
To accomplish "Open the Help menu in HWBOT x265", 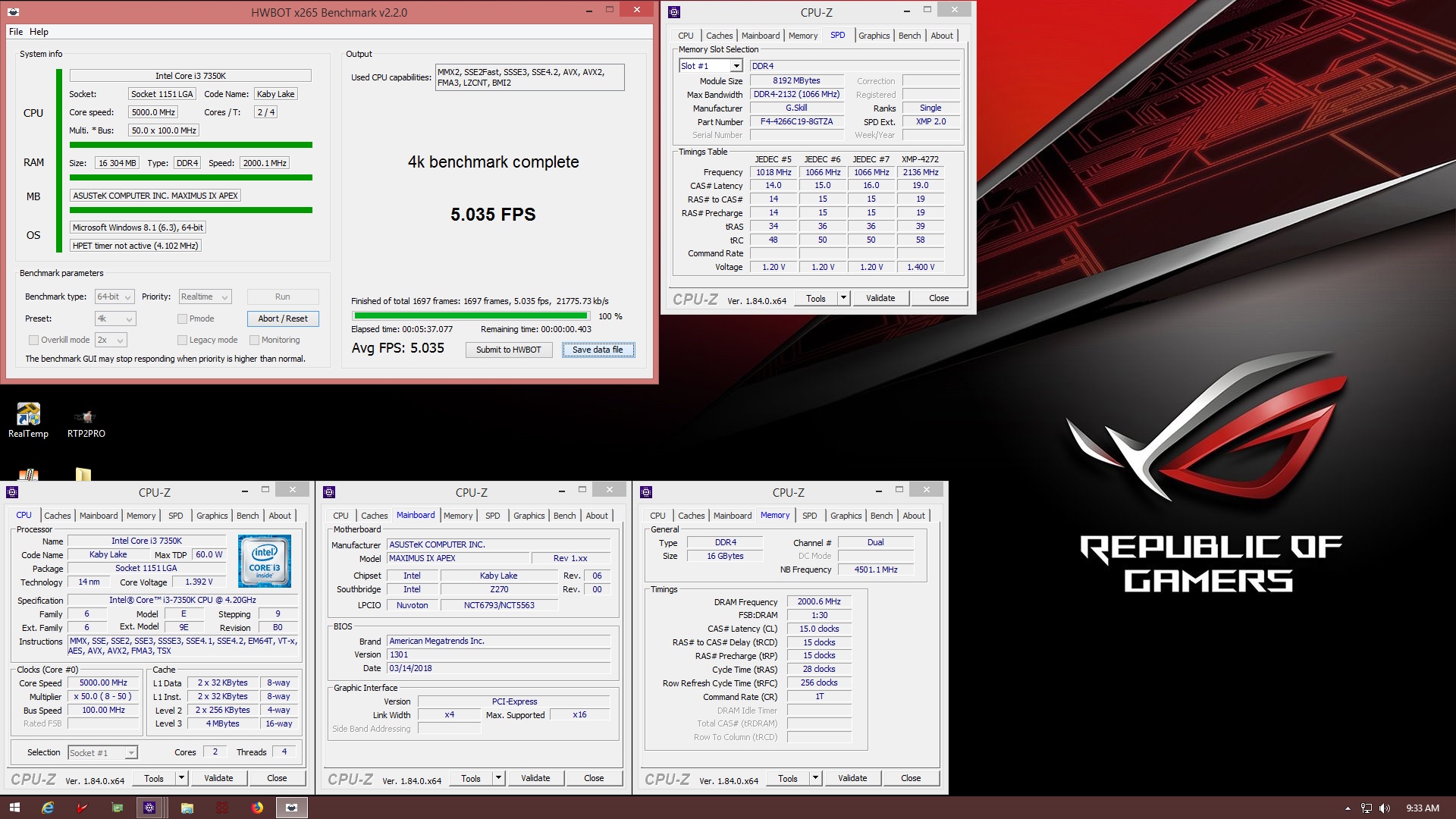I will 39,32.
